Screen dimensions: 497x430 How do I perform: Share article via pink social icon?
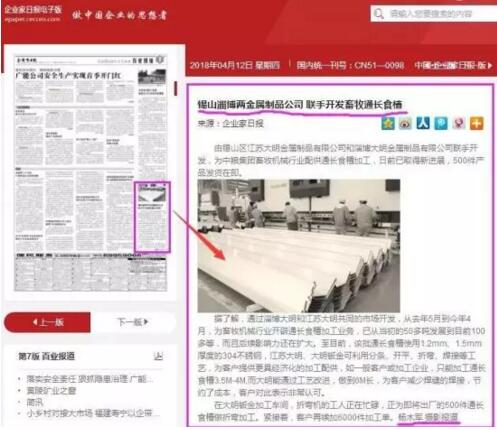click(459, 123)
